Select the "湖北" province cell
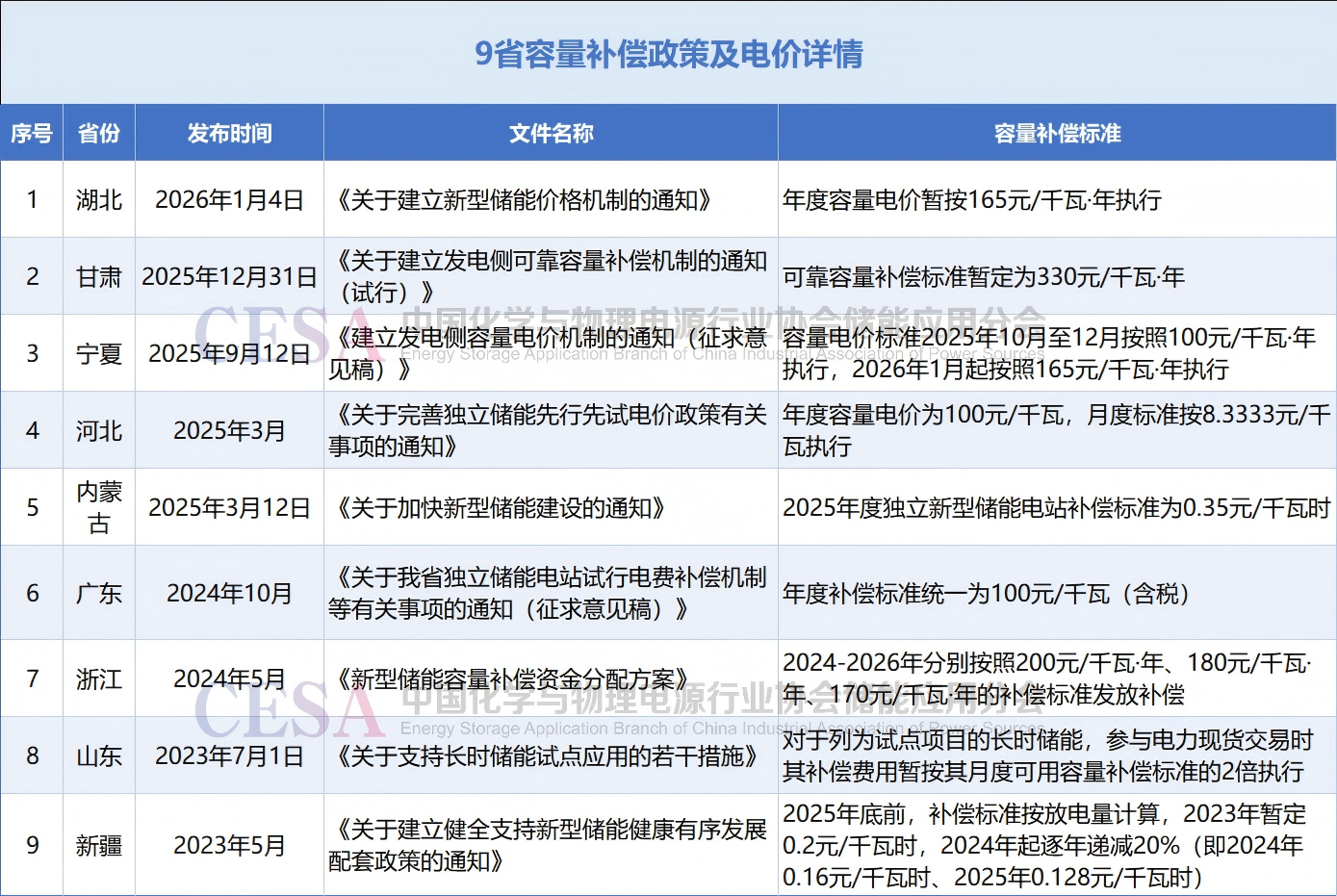This screenshot has height=896, width=1337. [x=99, y=200]
